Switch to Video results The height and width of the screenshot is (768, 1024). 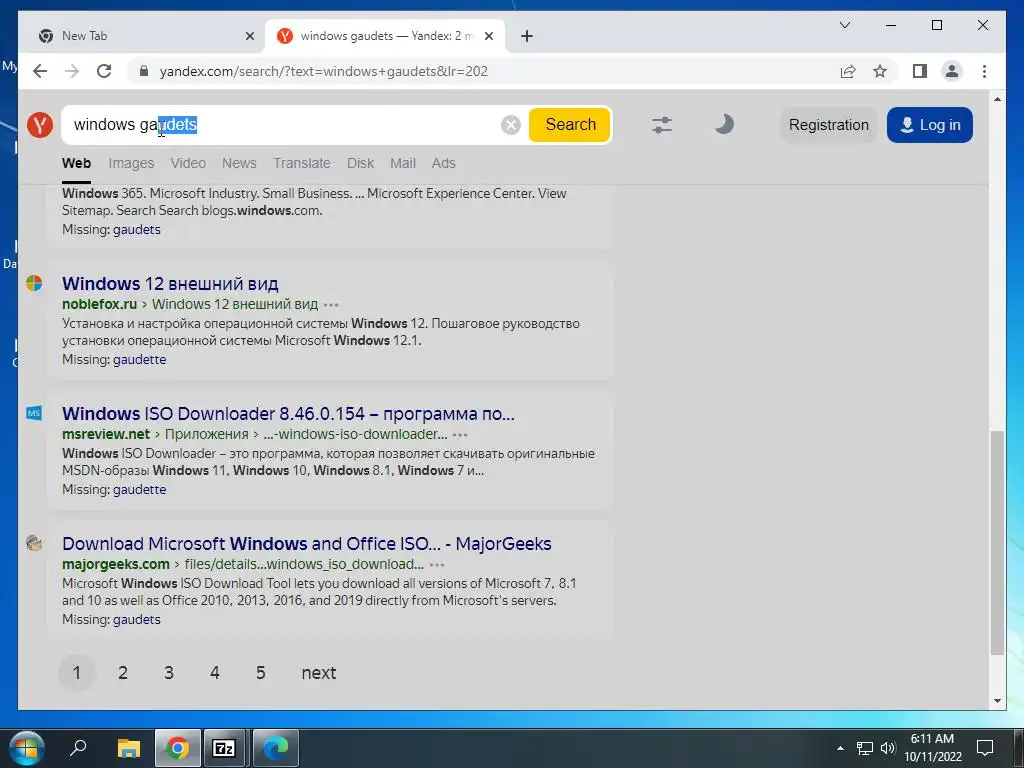(188, 163)
